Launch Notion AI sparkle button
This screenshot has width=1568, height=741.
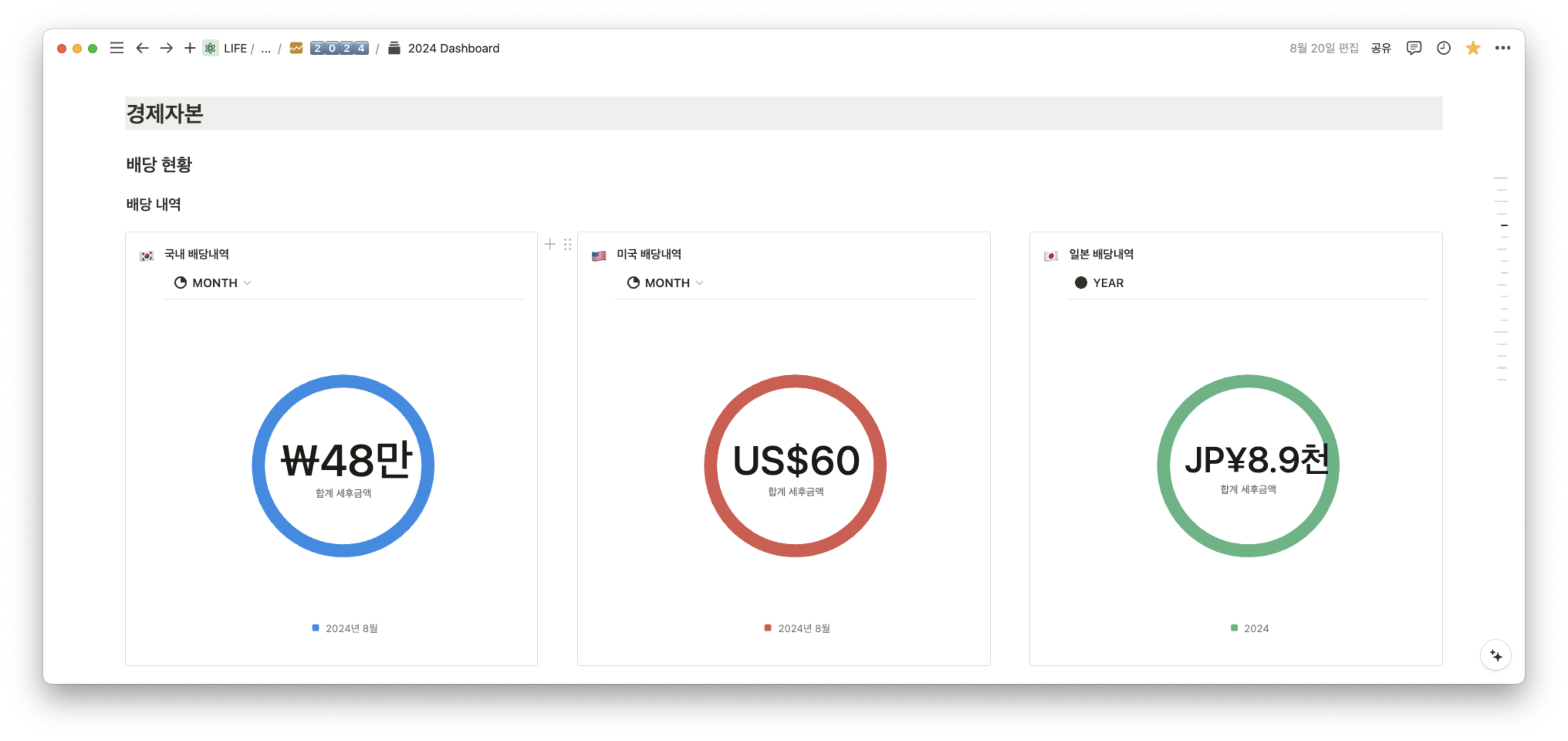pyautogui.click(x=1495, y=656)
